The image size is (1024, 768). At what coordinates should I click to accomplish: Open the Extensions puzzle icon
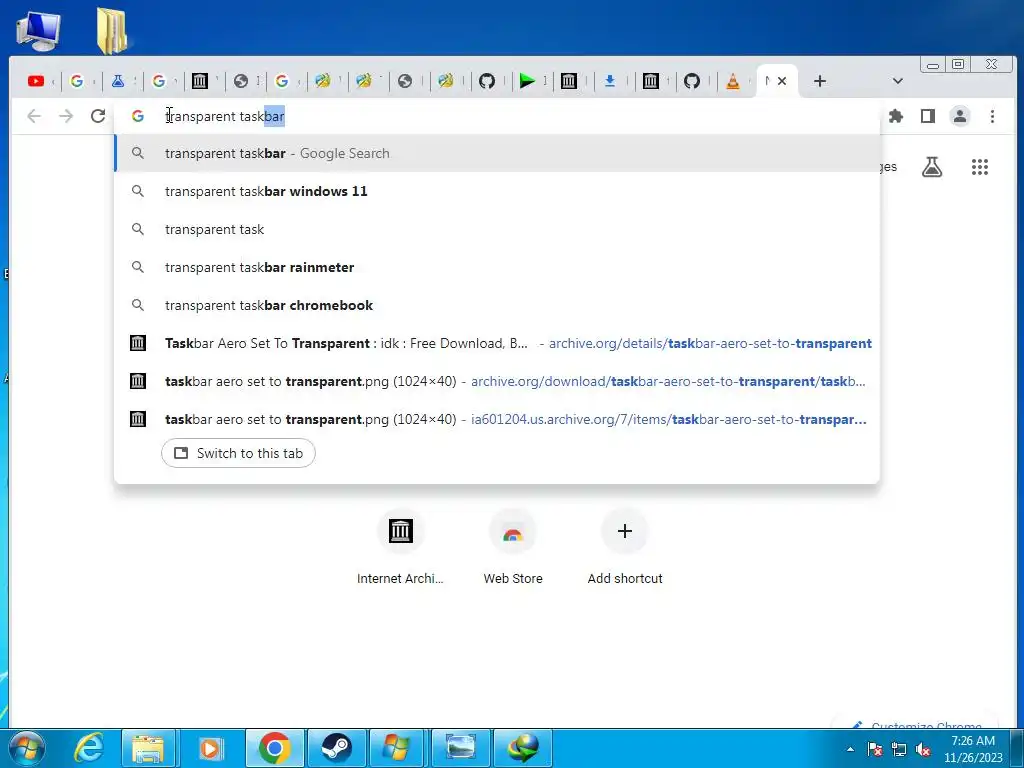[x=896, y=116]
